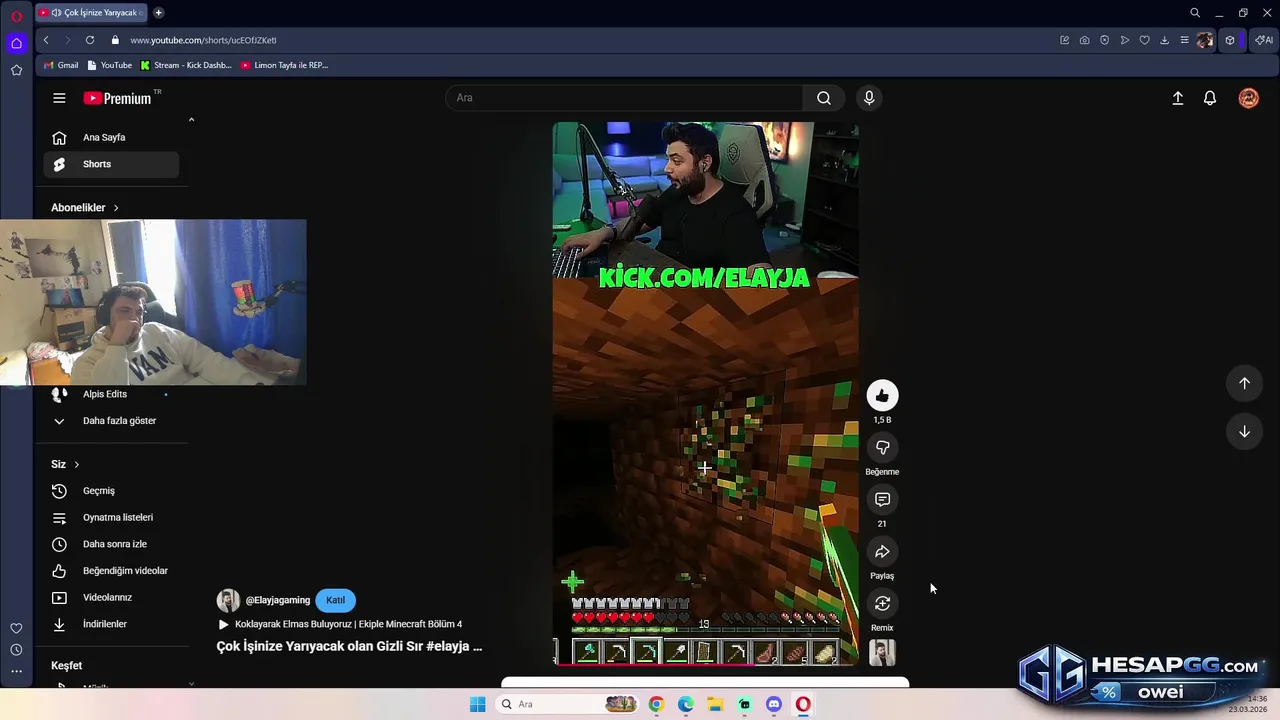
Task: Open Opera easy setup sliders icon
Action: 1184,40
